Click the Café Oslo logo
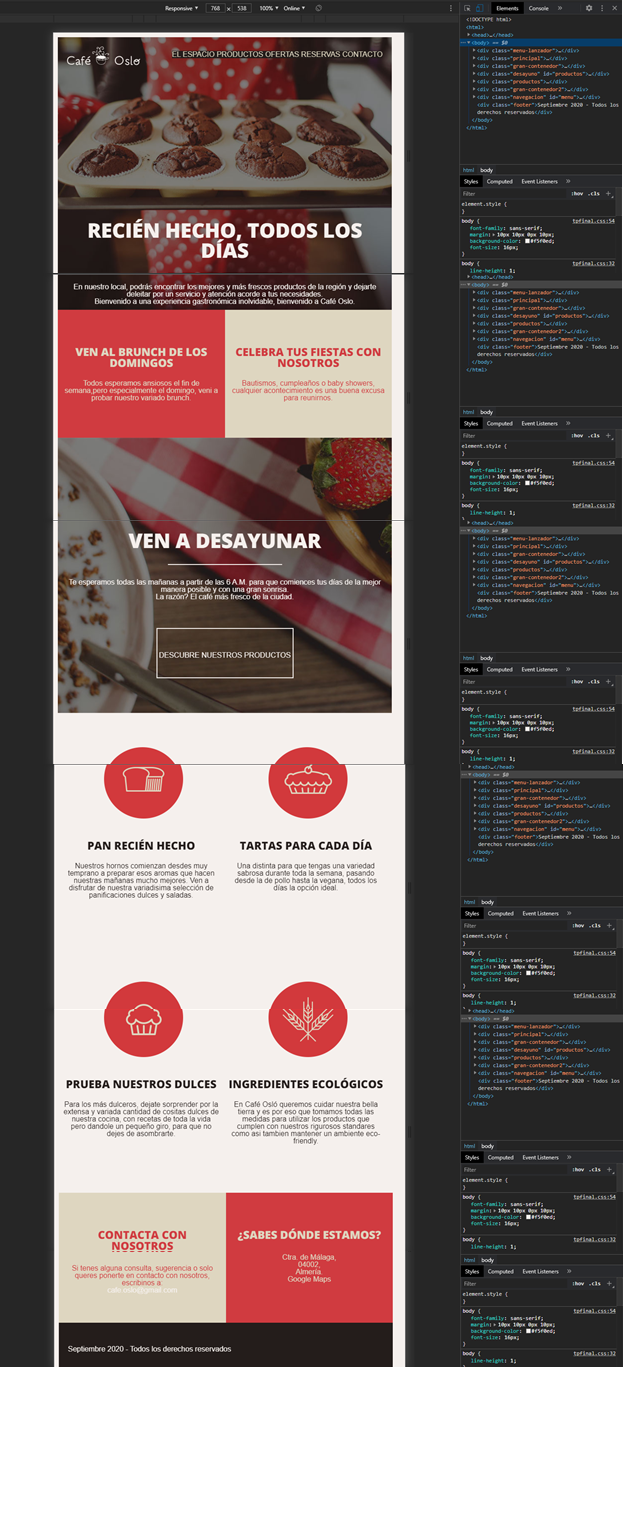This screenshot has height=1533, width=624. coord(104,59)
